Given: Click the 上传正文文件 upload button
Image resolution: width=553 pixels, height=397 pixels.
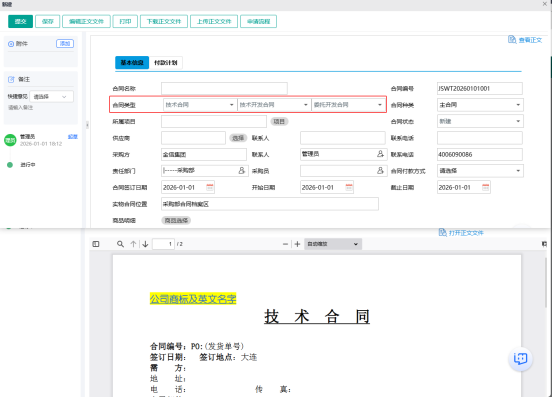Looking at the screenshot, I should (x=214, y=22).
